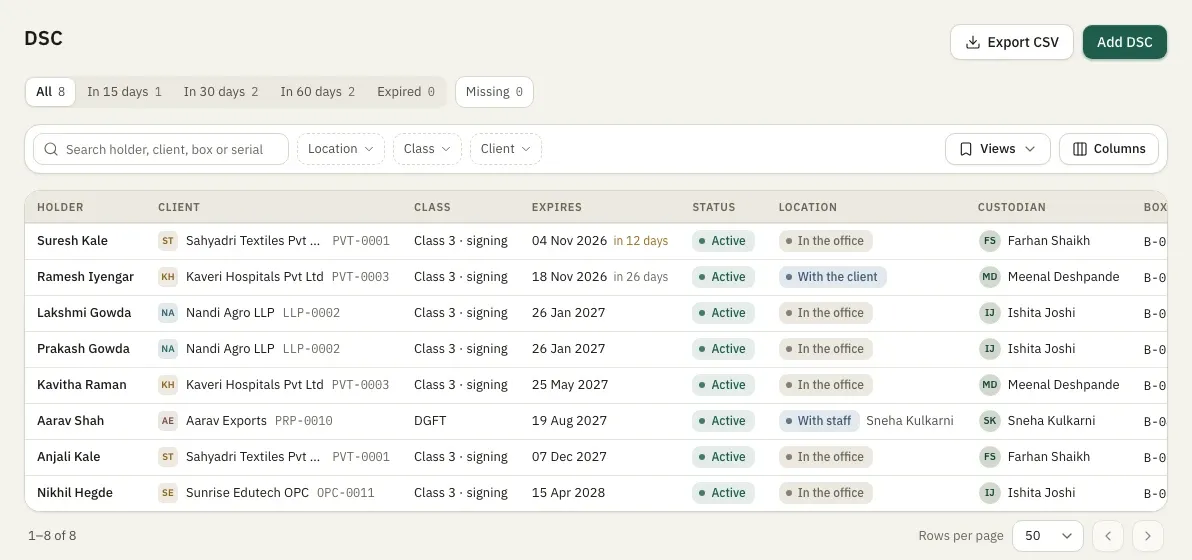Click With staff location badge
1192x560 pixels.
(820, 421)
